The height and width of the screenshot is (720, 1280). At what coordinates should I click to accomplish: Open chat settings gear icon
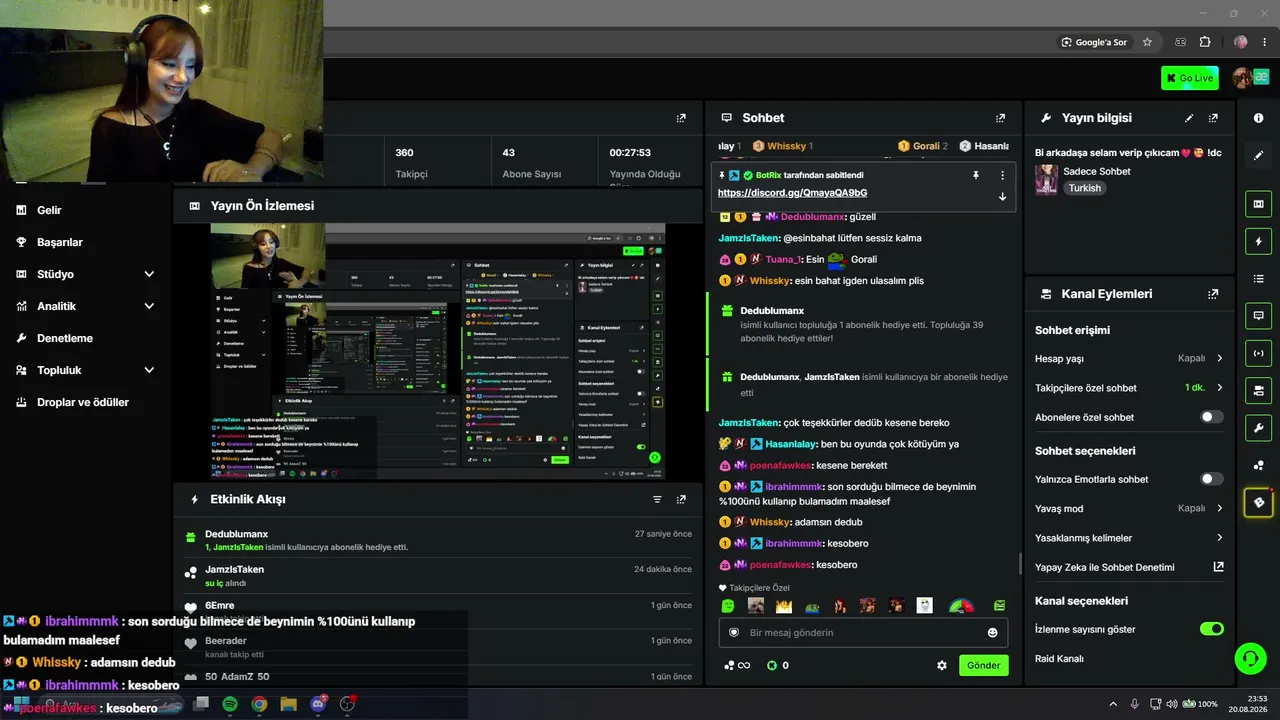(941, 665)
